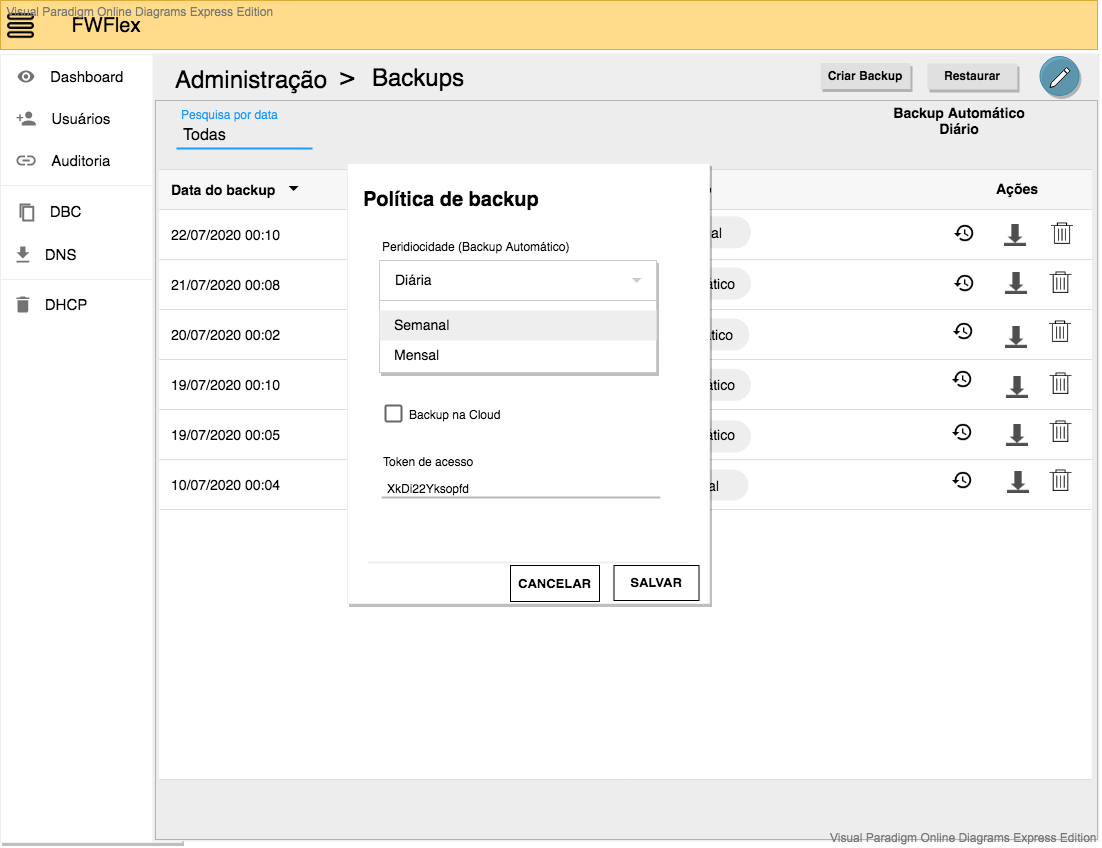The width and height of the screenshot is (1102, 848).
Task: Click the 19/07/2020 00:05 date cell
Action: (x=226, y=435)
